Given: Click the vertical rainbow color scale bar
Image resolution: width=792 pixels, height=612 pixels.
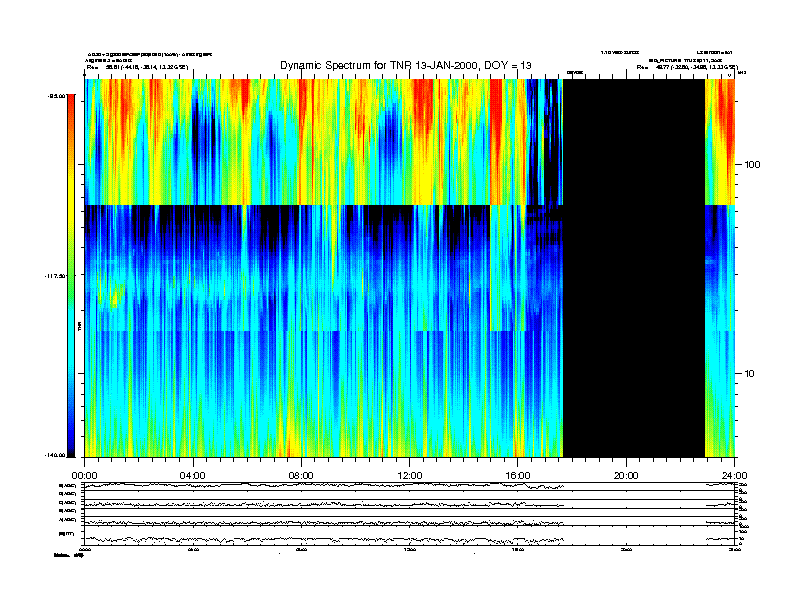Looking at the screenshot, I should 71,275.
